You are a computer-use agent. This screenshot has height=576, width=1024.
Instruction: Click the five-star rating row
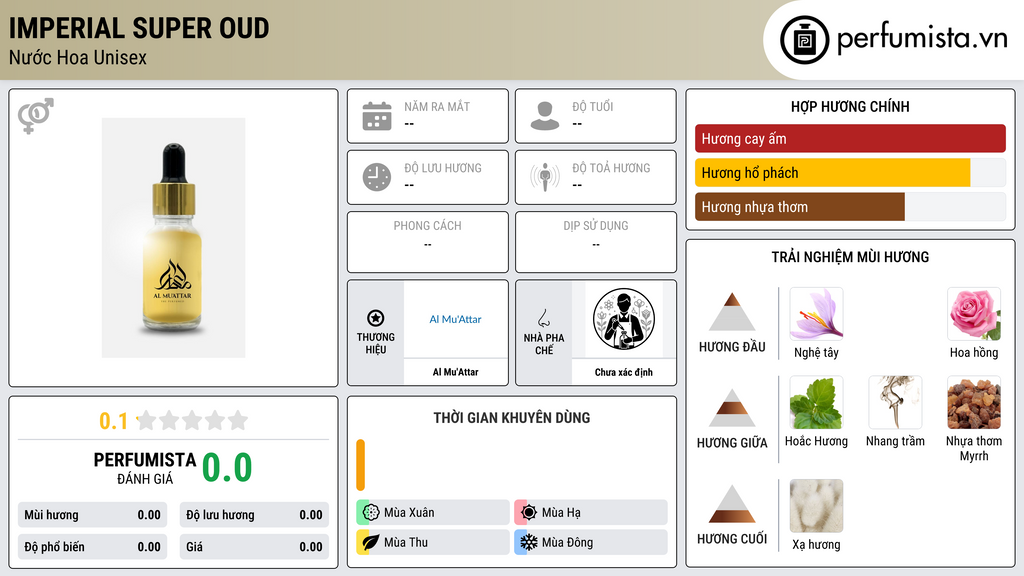click(193, 420)
